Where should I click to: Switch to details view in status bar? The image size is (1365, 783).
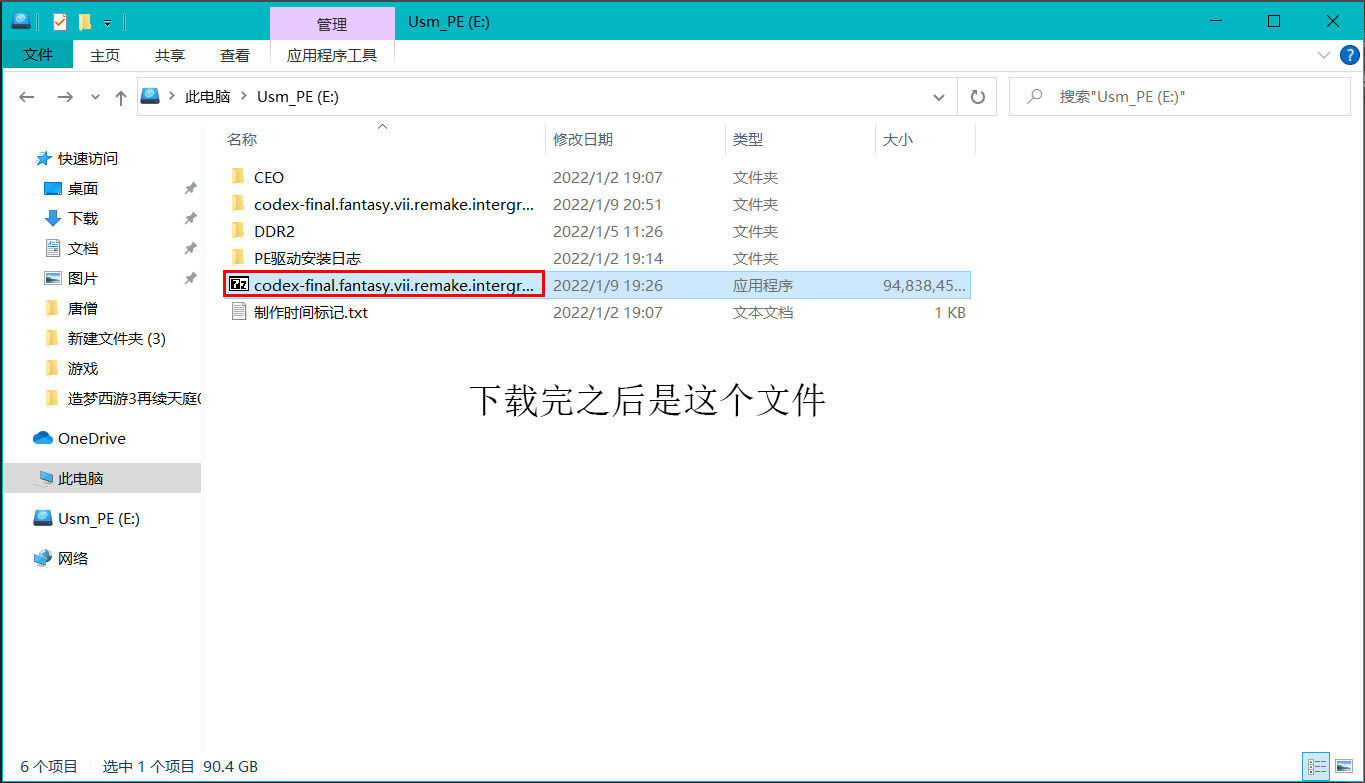pos(1316,767)
